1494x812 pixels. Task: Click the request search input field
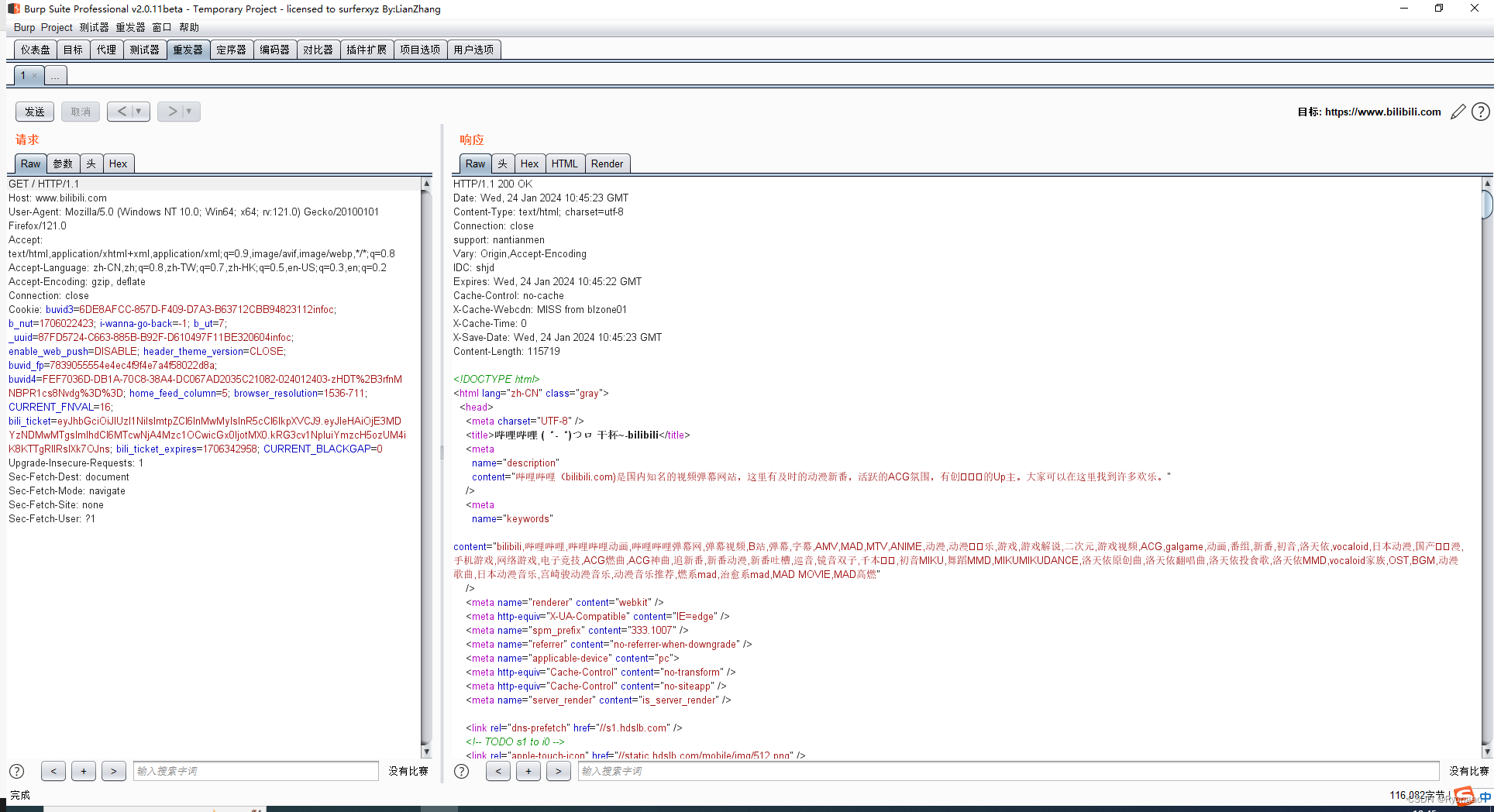point(256,771)
